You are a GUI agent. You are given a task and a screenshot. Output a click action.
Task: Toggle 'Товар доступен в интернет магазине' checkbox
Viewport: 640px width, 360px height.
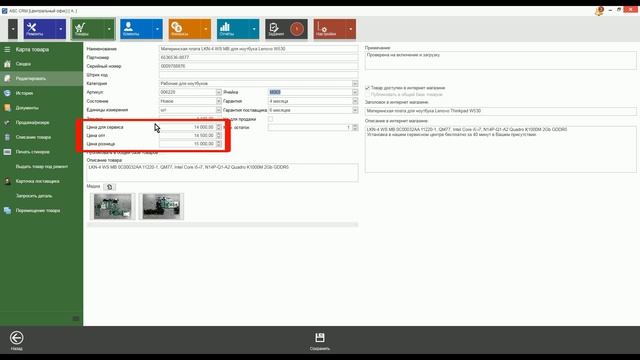(x=367, y=88)
